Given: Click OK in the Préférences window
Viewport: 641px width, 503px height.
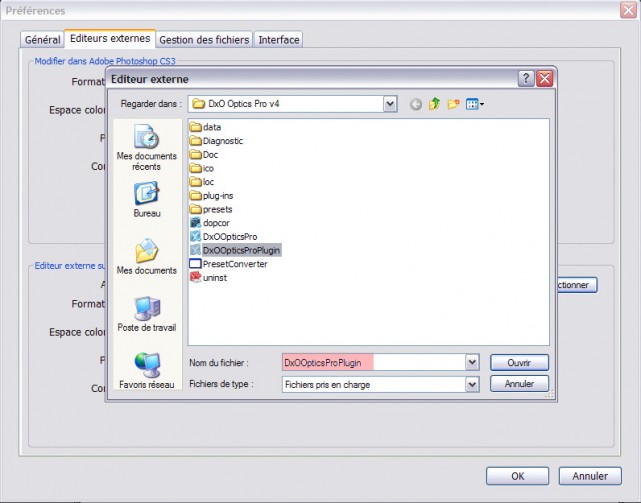Looking at the screenshot, I should pyautogui.click(x=518, y=476).
